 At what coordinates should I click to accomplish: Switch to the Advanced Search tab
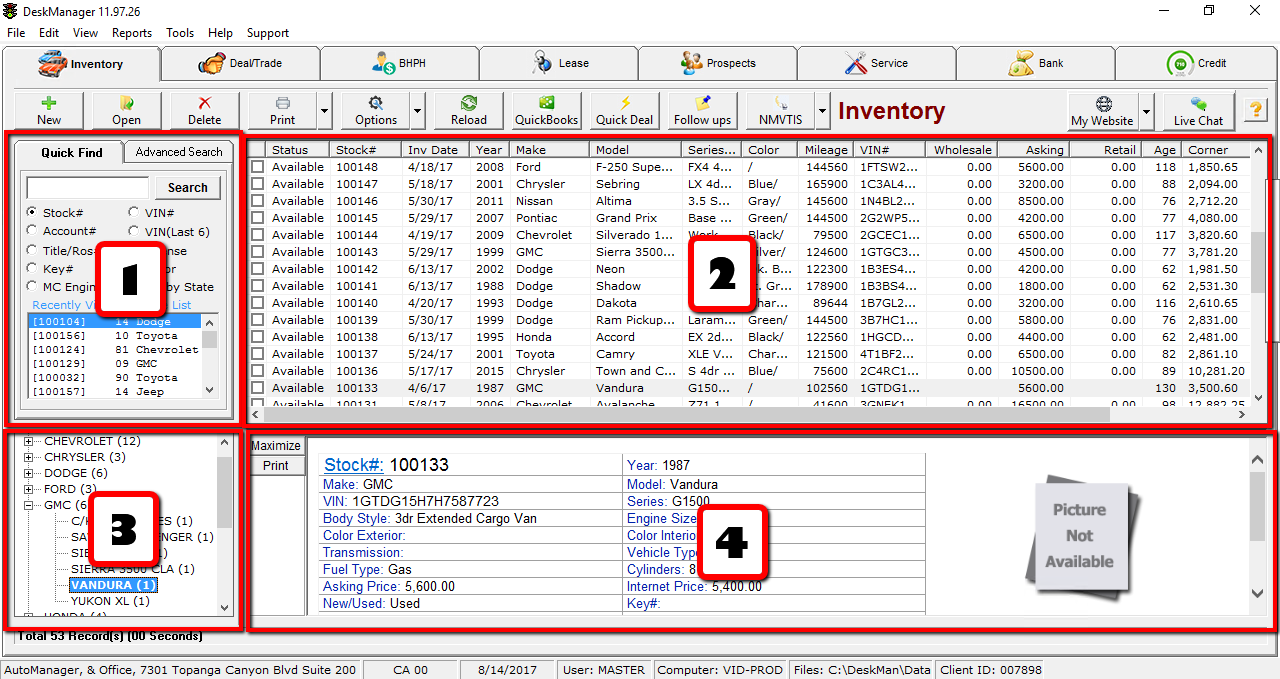click(178, 152)
